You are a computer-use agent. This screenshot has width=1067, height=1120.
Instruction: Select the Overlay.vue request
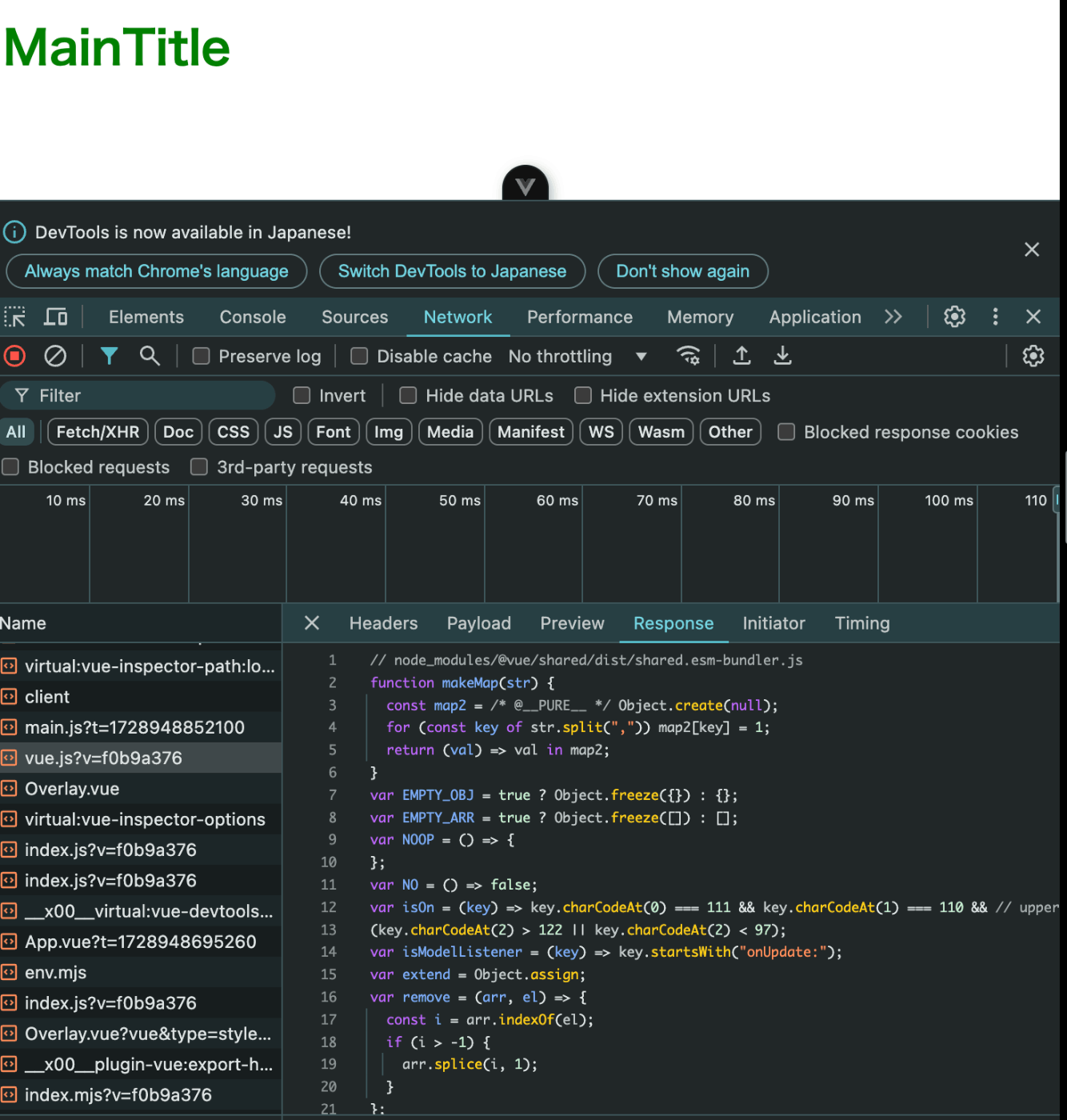(x=141, y=789)
